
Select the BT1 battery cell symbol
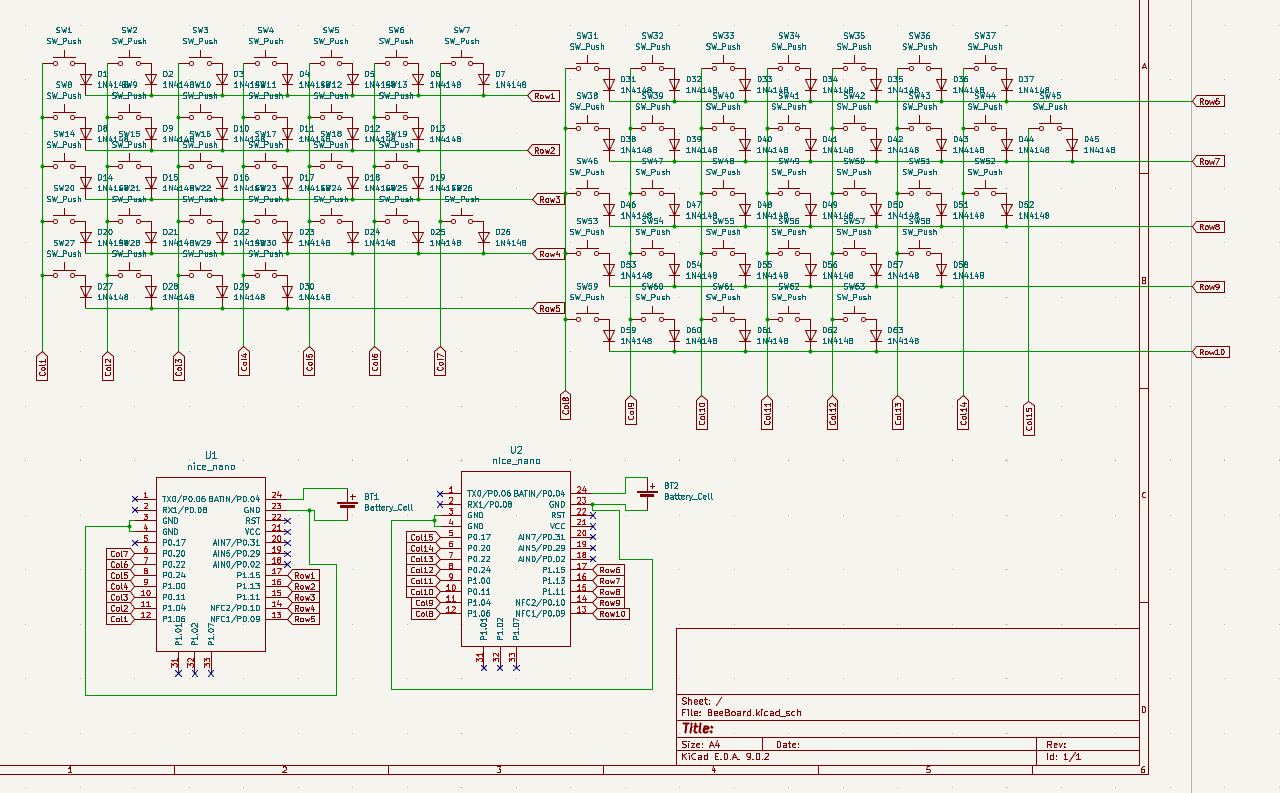coord(347,502)
